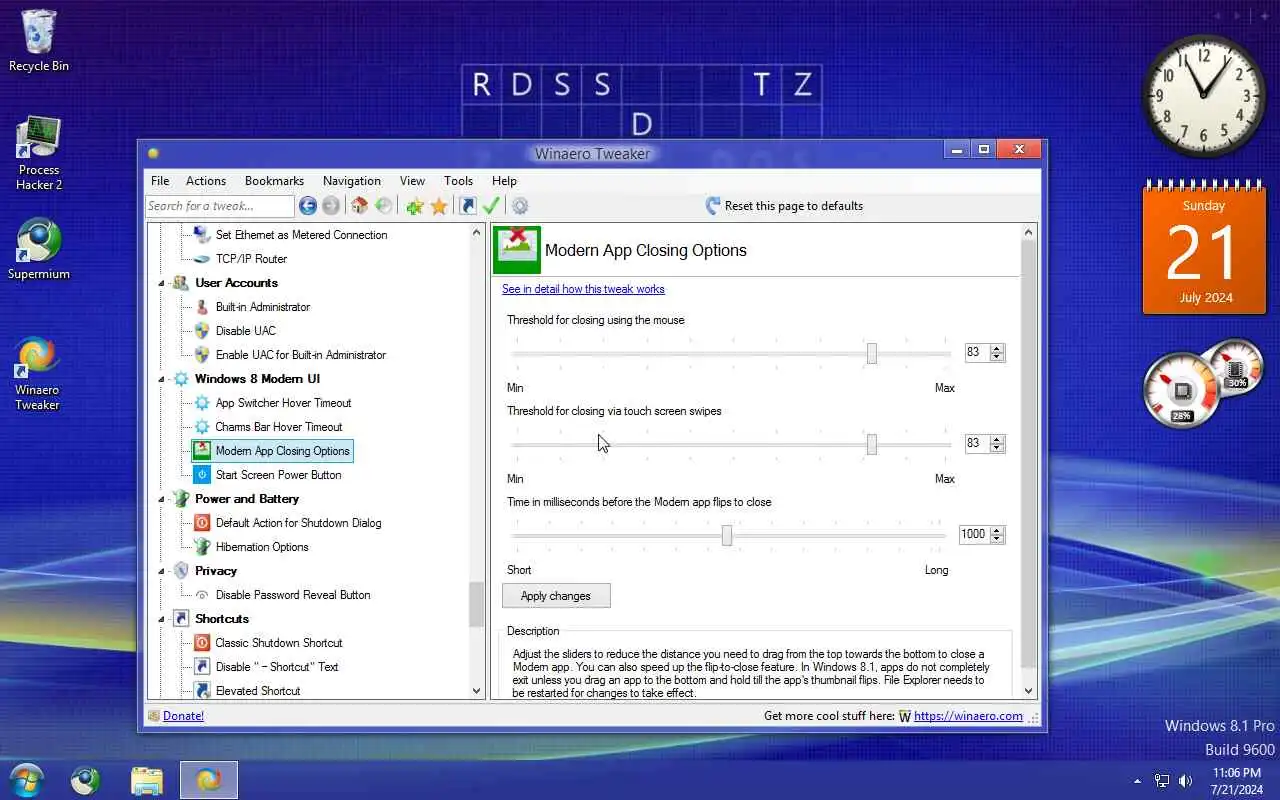
Task: Click Apply changes button
Action: 556,596
